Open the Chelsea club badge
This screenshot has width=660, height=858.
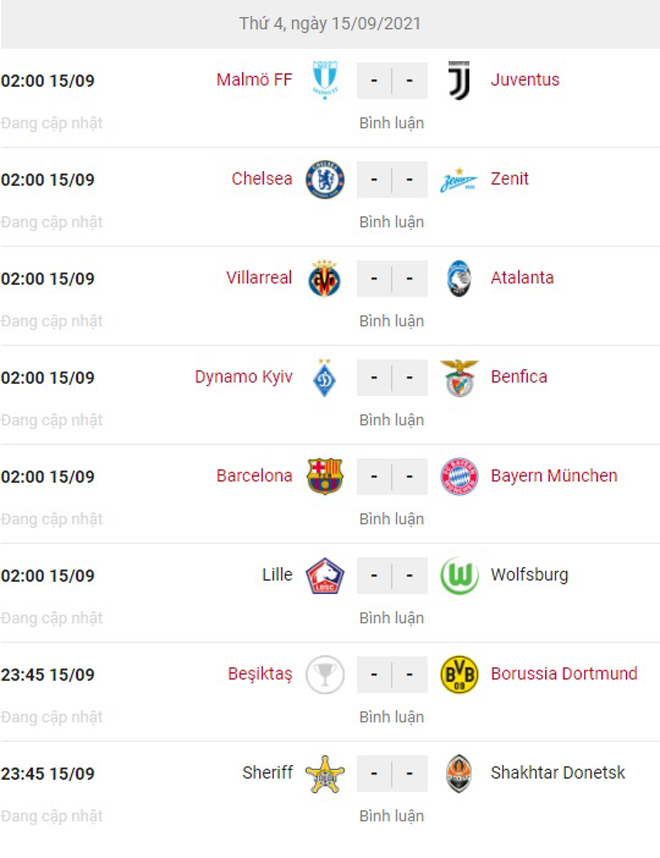click(325, 179)
